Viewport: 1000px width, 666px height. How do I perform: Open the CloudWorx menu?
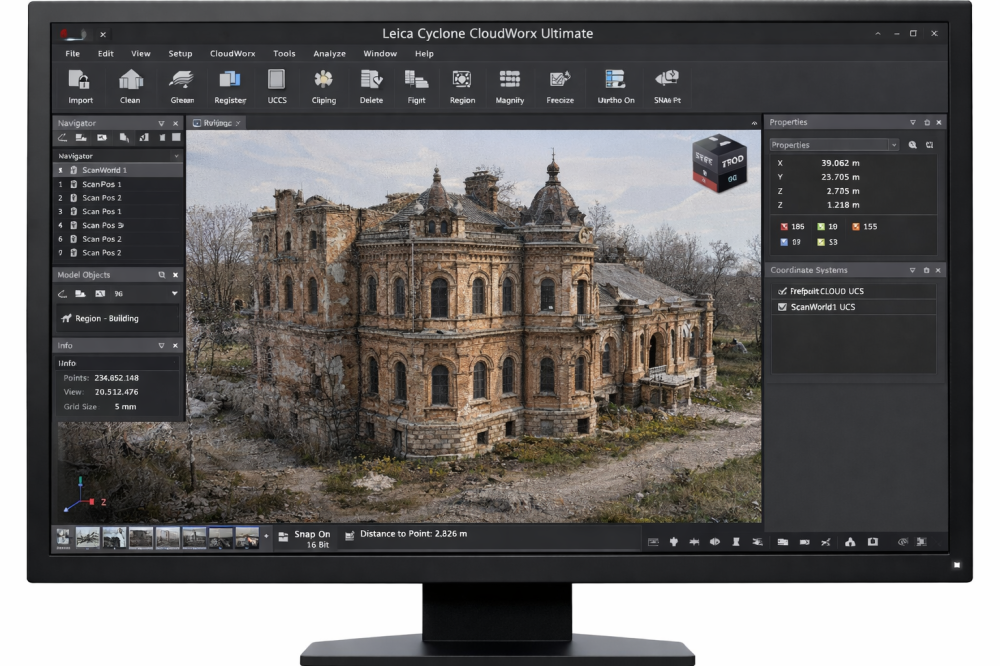point(232,54)
